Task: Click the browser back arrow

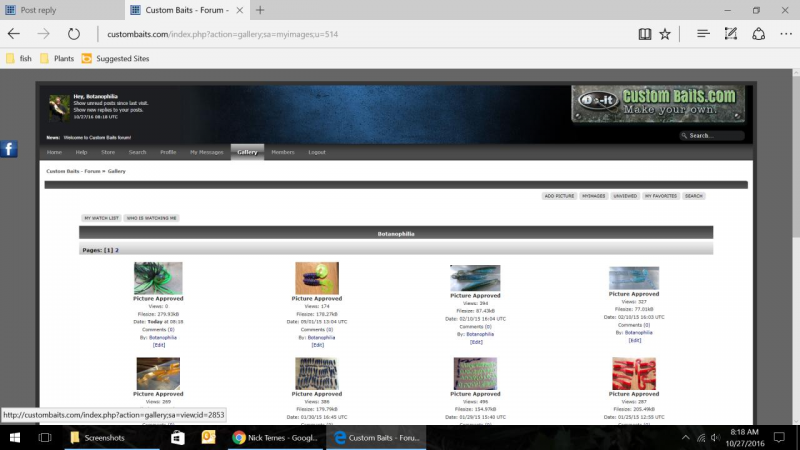Action: pos(14,34)
